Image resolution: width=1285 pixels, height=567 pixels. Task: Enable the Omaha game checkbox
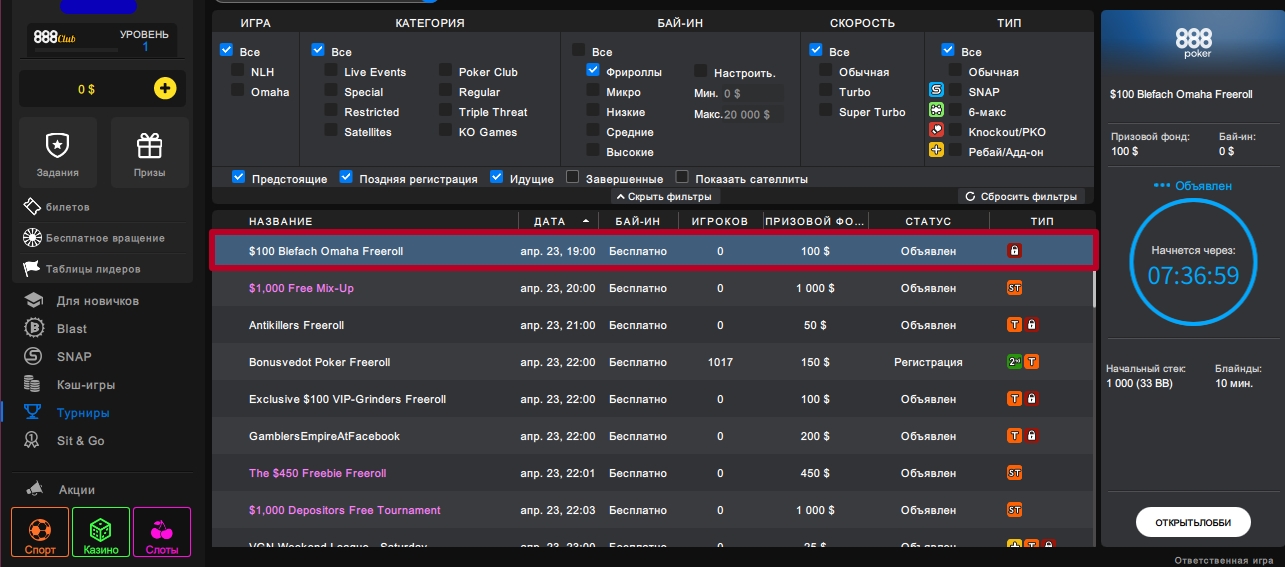238,90
